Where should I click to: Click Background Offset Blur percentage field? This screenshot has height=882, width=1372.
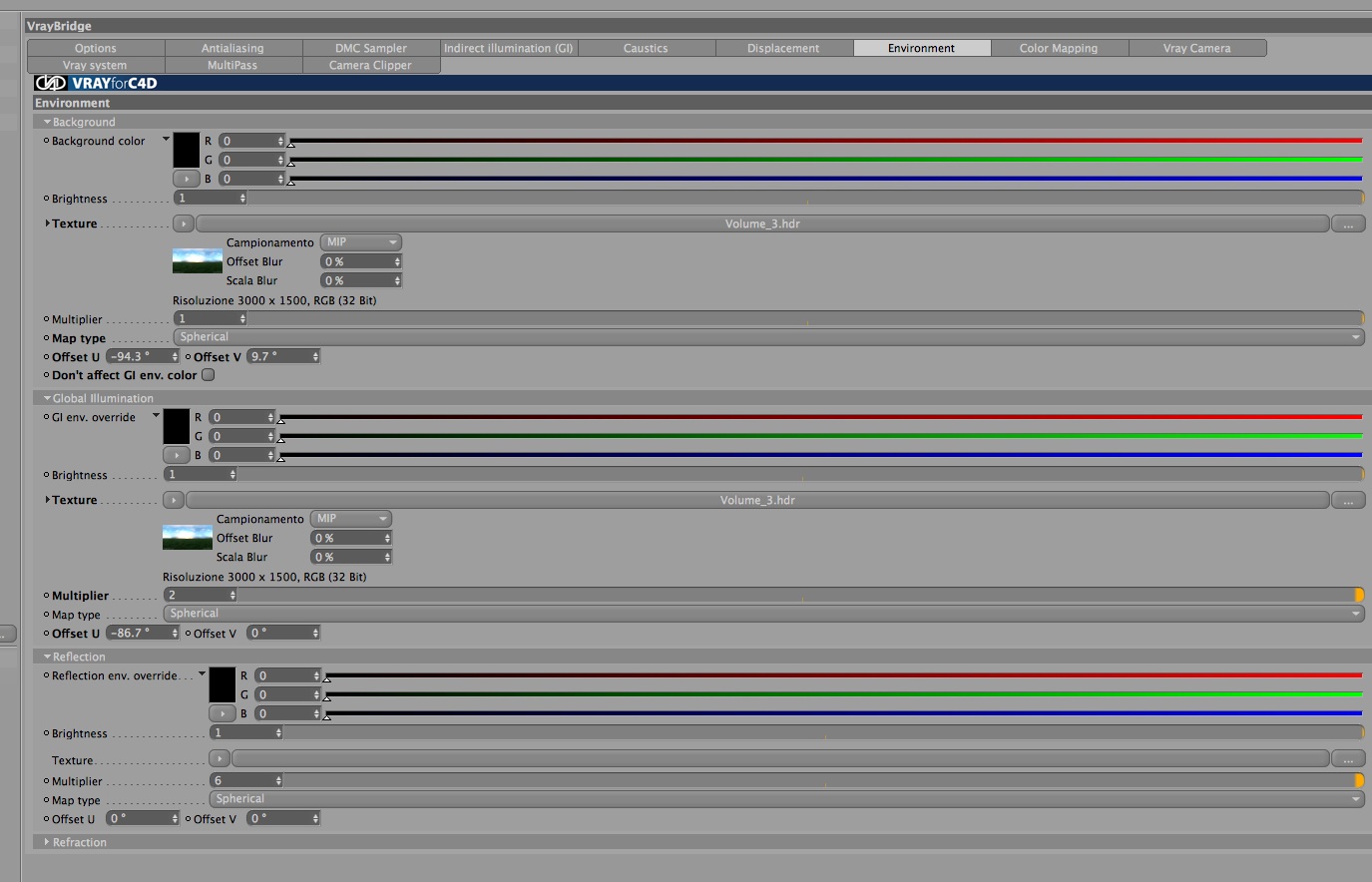[x=361, y=261]
